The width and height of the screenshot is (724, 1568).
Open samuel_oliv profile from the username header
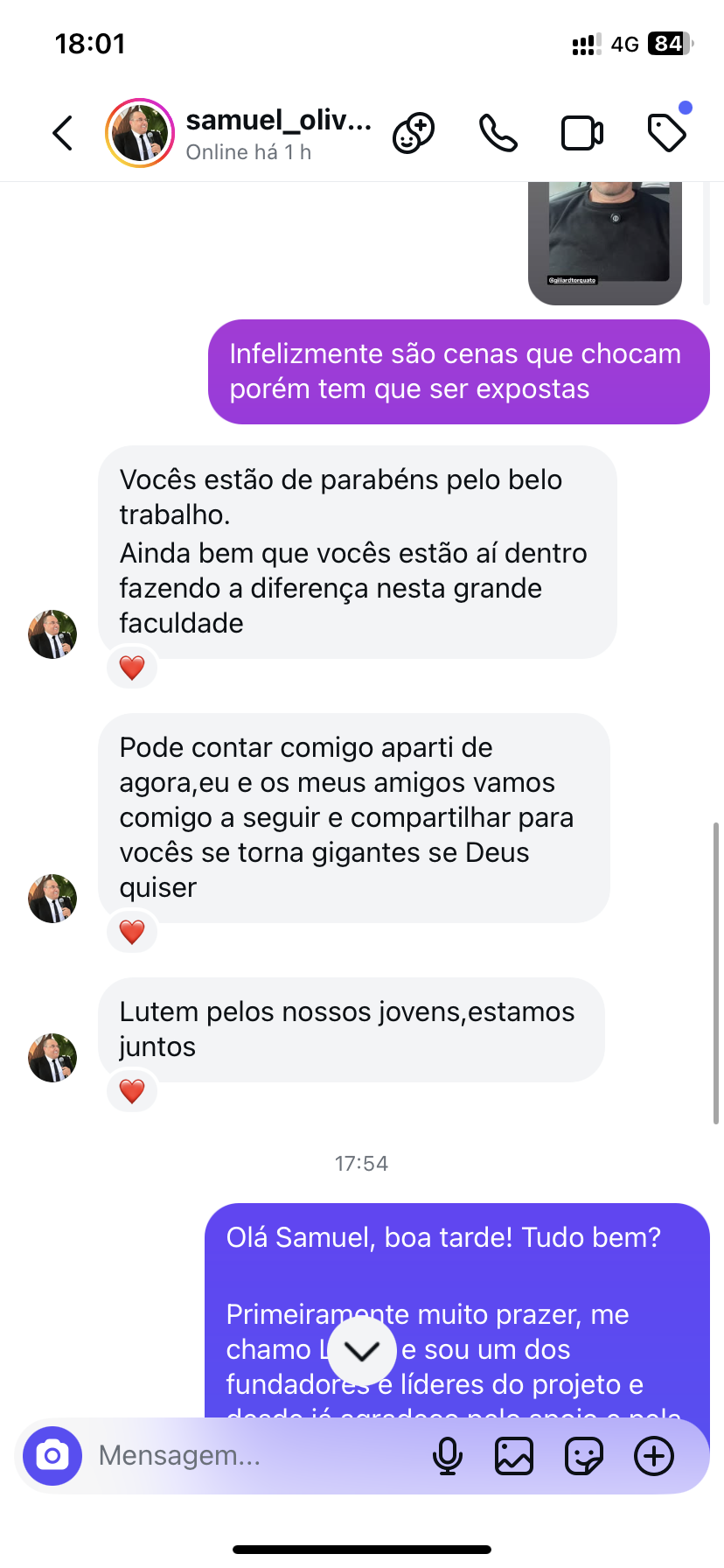point(278,121)
